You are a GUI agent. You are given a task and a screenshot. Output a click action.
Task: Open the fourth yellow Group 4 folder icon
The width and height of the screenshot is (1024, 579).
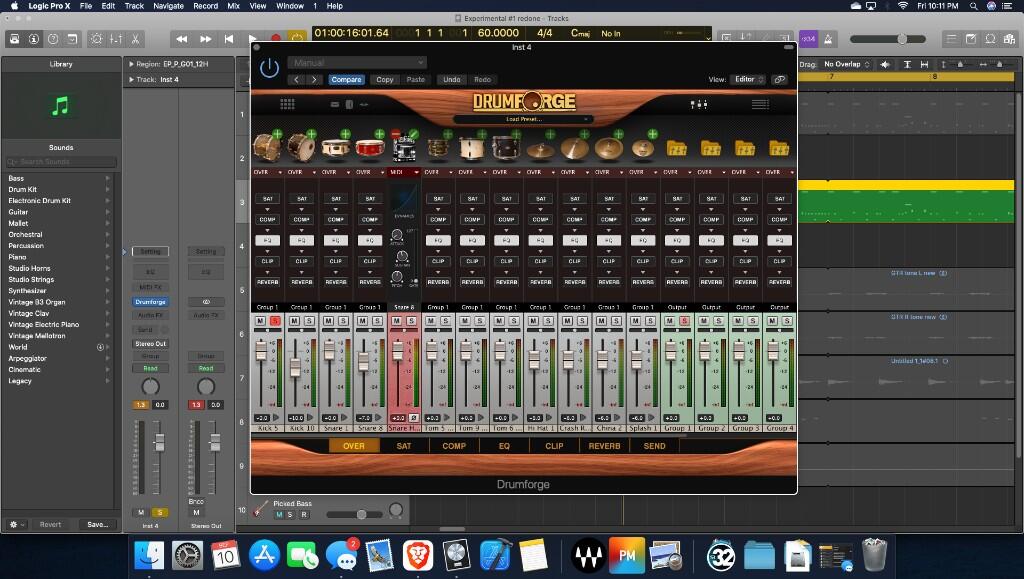tap(779, 149)
